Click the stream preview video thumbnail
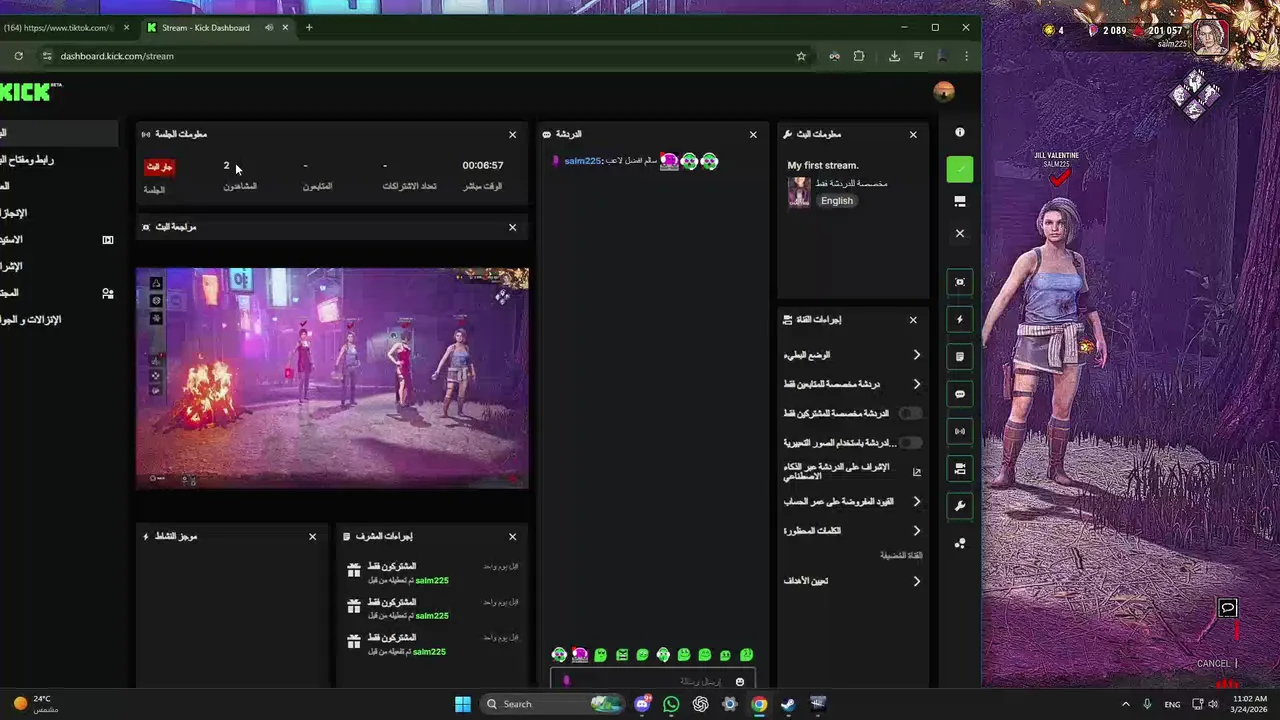Image resolution: width=1280 pixels, height=720 pixels. 332,378
